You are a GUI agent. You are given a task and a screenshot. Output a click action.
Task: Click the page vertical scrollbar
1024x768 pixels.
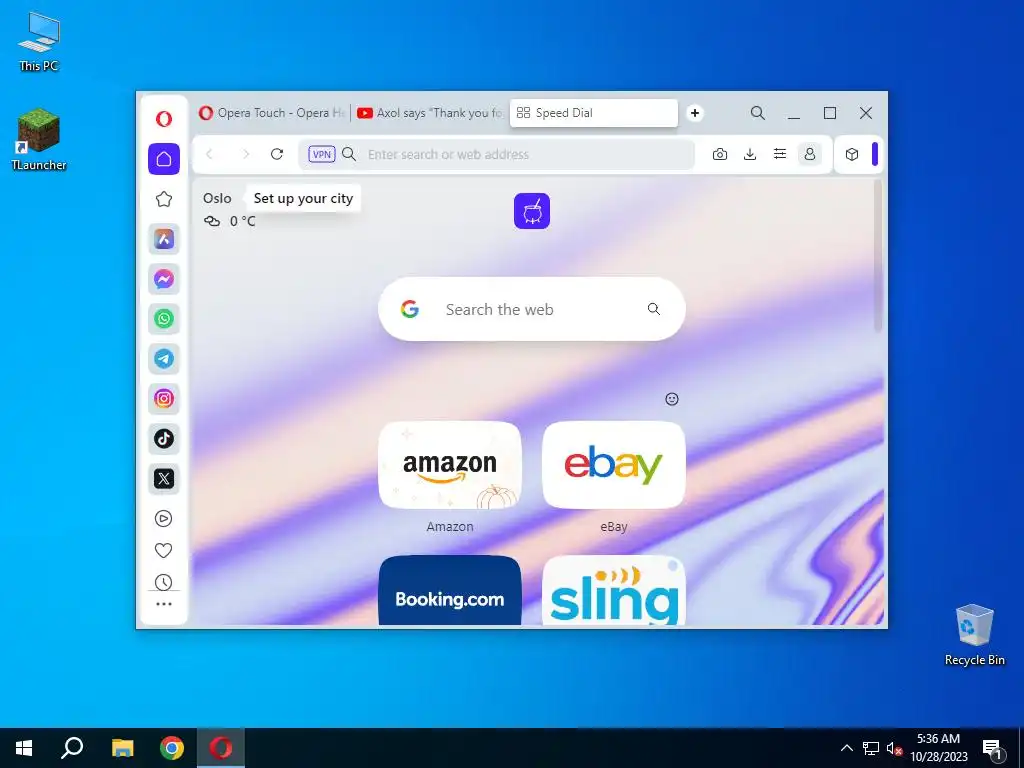click(x=878, y=255)
